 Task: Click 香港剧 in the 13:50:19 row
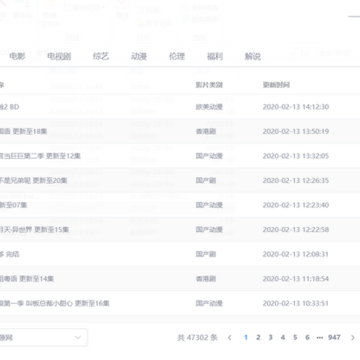coord(206,131)
